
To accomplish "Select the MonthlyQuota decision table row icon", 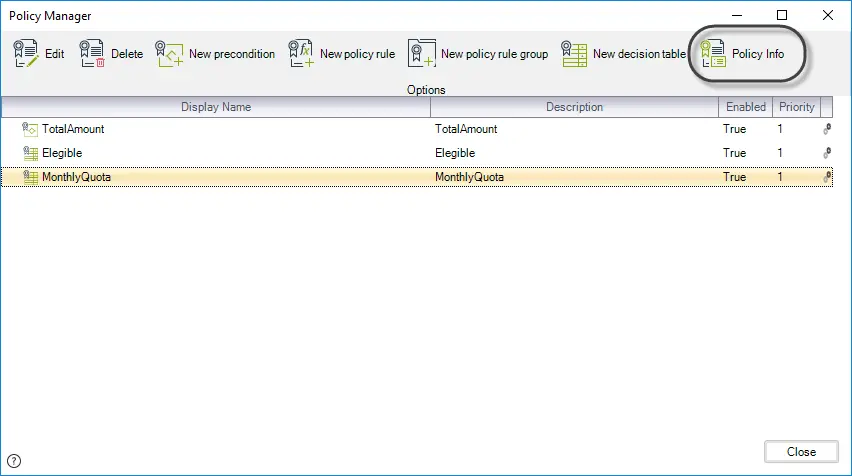I will coord(30,177).
